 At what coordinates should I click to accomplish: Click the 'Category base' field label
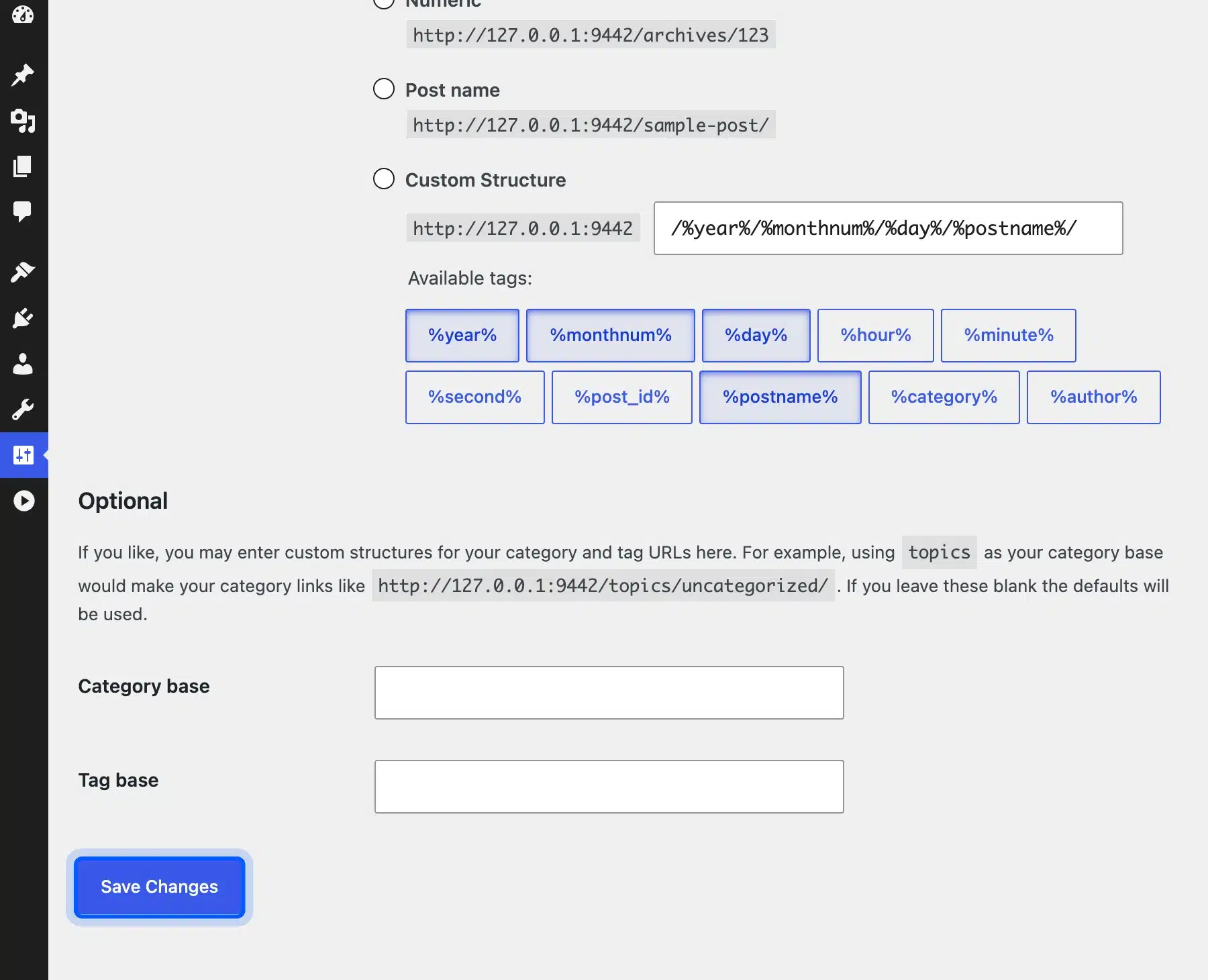pyautogui.click(x=144, y=686)
